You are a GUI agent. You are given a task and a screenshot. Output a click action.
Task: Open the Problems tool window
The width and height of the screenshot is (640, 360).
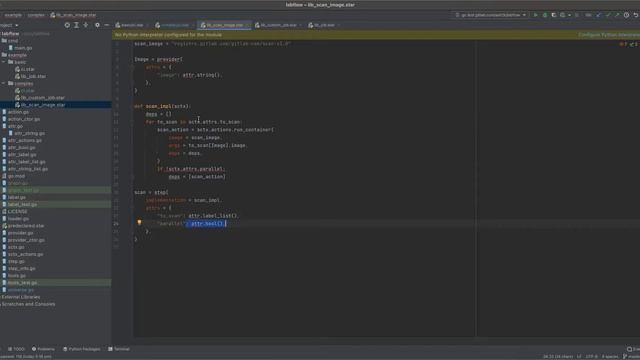[43, 349]
